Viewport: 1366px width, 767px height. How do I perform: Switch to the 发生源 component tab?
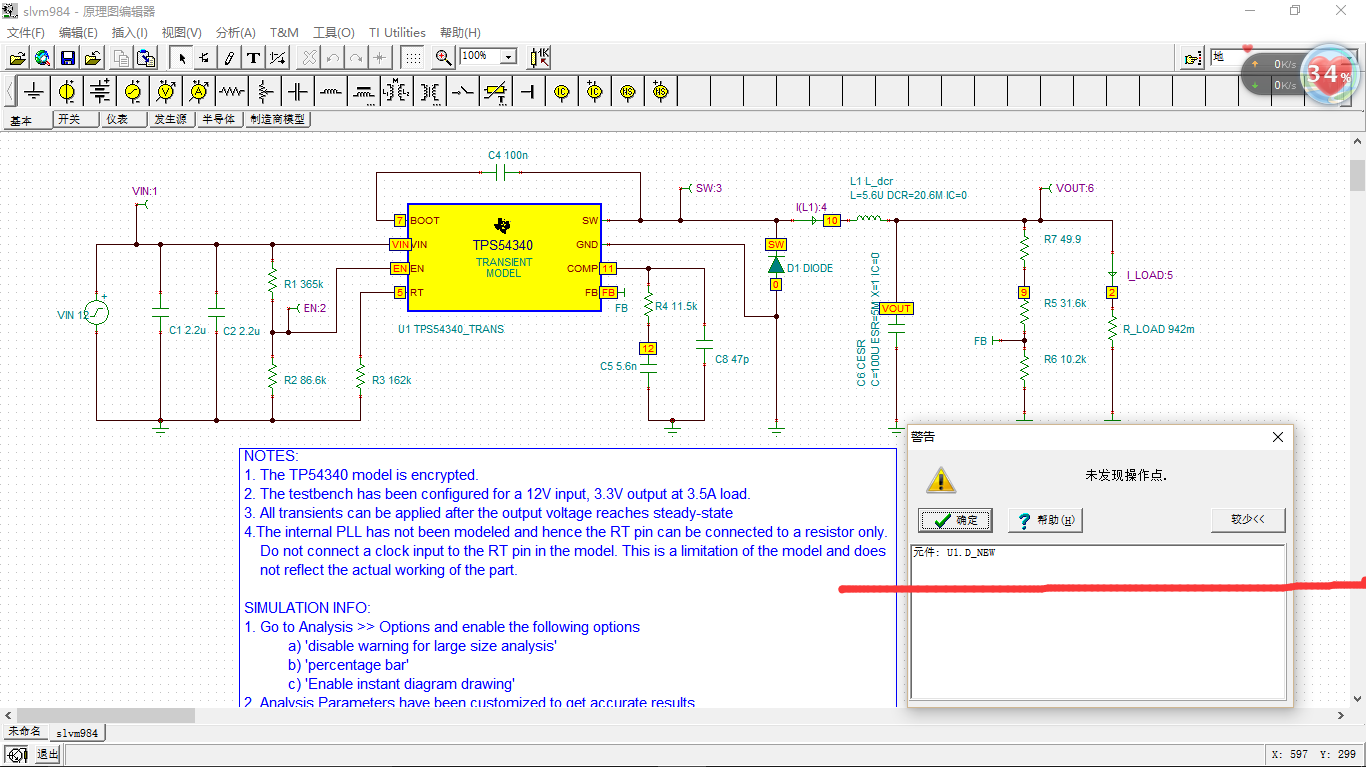[x=170, y=119]
